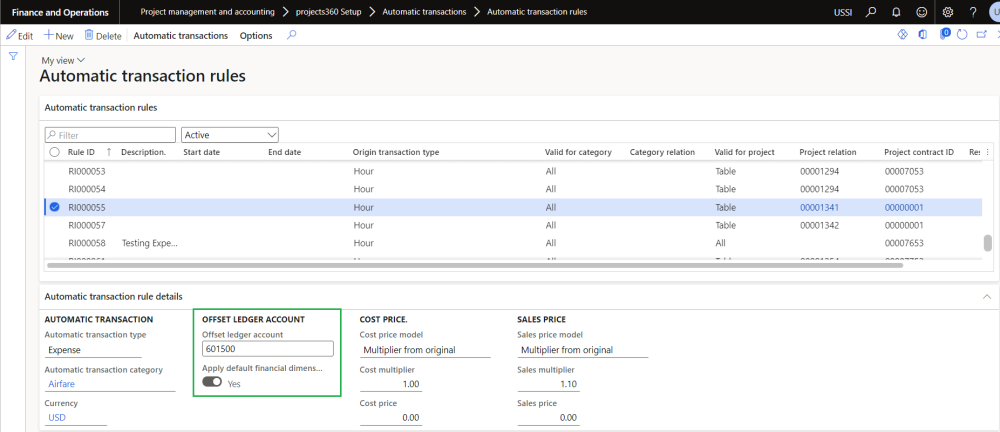Screen dimensions: 1000x432
Task: Click the New button
Action: point(59,35)
